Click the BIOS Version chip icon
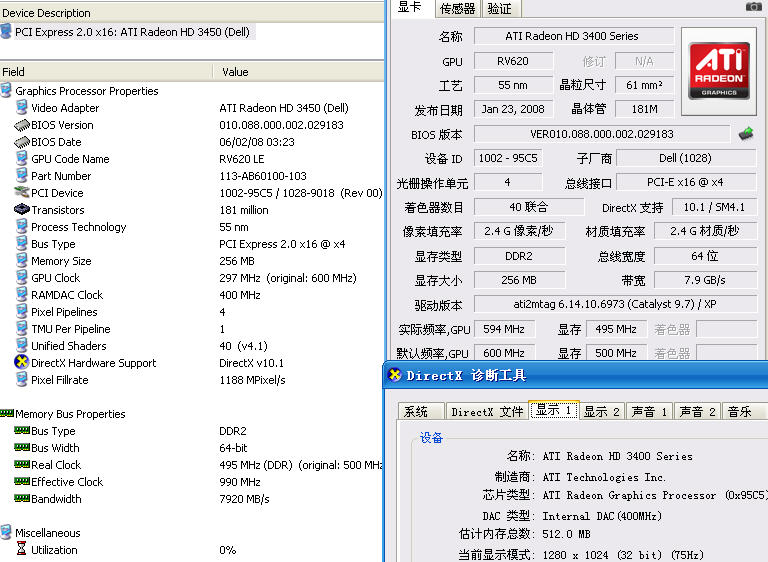The image size is (768, 562). point(22,125)
